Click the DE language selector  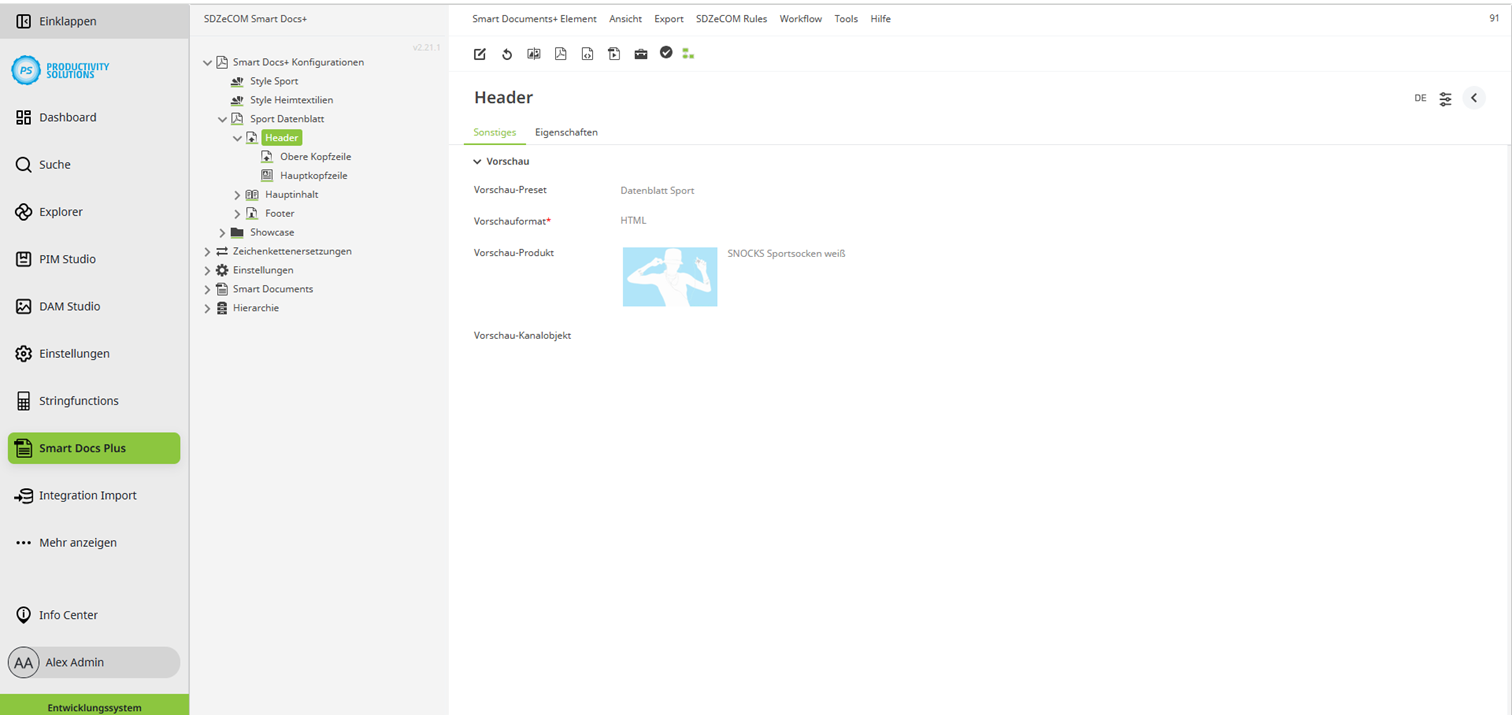click(1420, 98)
